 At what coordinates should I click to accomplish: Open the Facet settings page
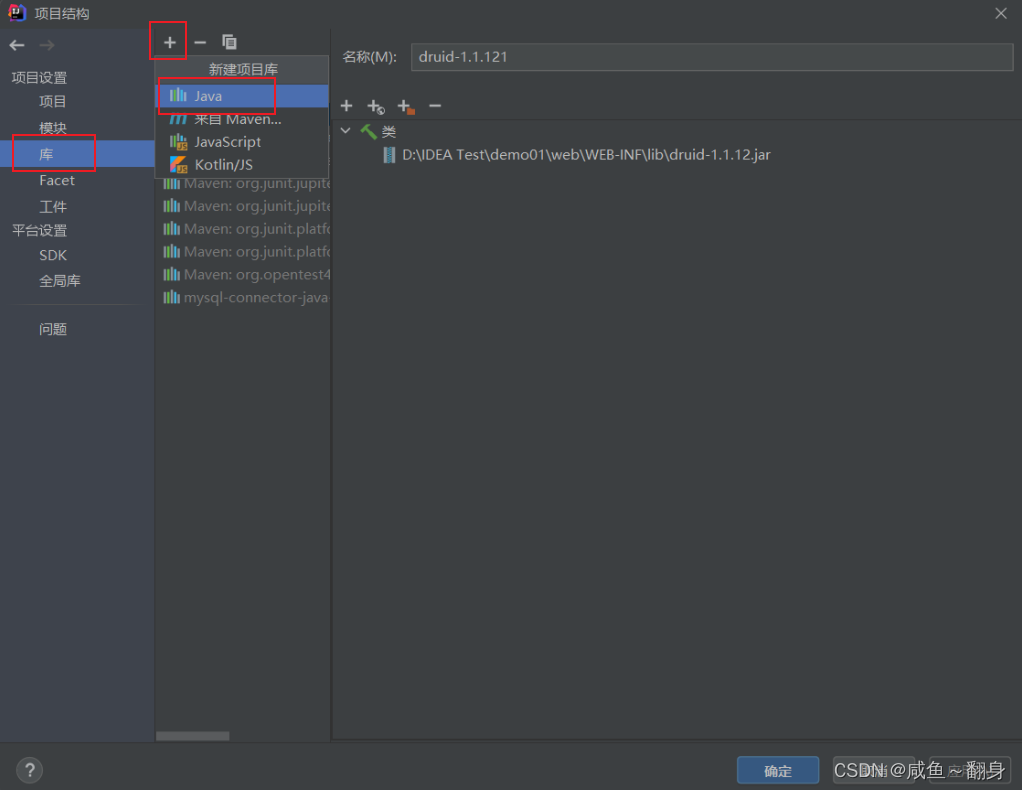(57, 181)
